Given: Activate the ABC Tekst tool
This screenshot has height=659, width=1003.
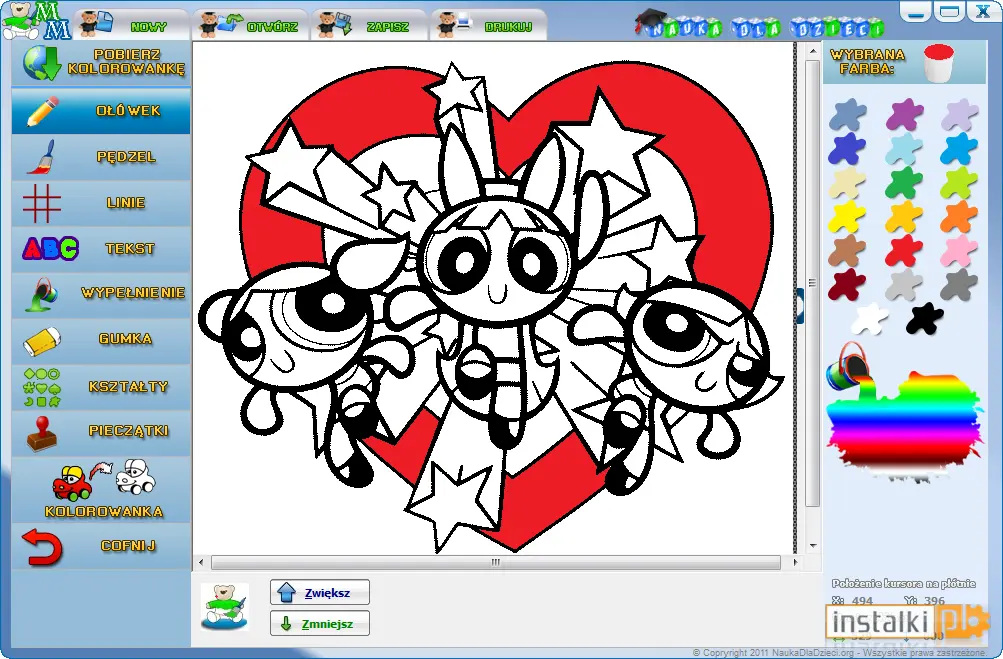Looking at the screenshot, I should [101, 248].
